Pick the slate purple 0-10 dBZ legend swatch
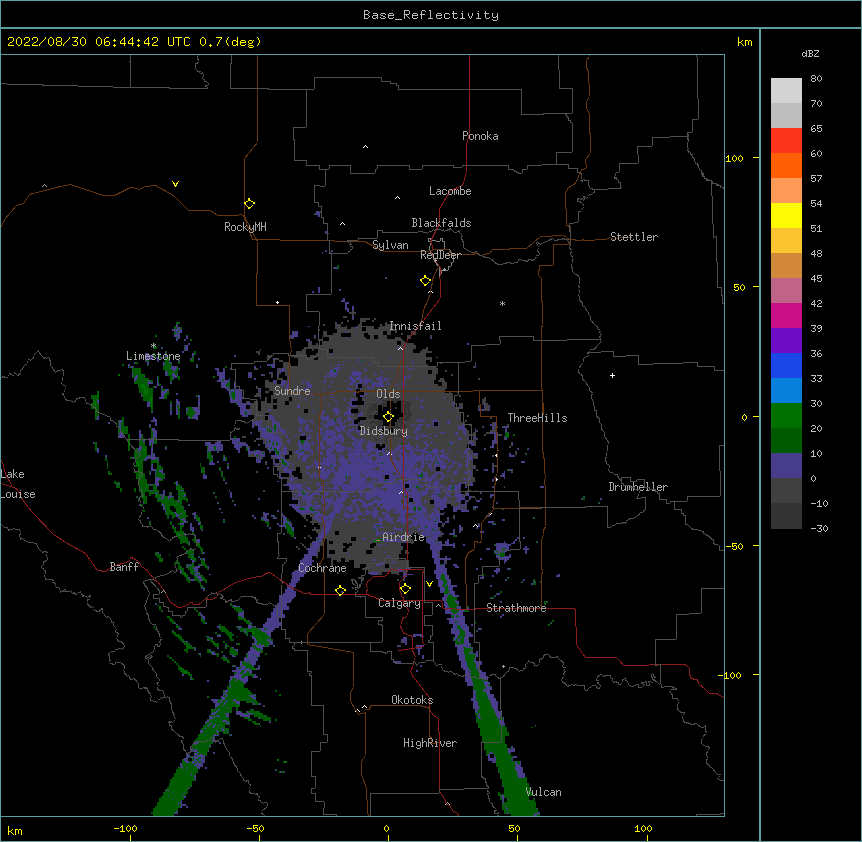This screenshot has height=842, width=862. pos(786,466)
